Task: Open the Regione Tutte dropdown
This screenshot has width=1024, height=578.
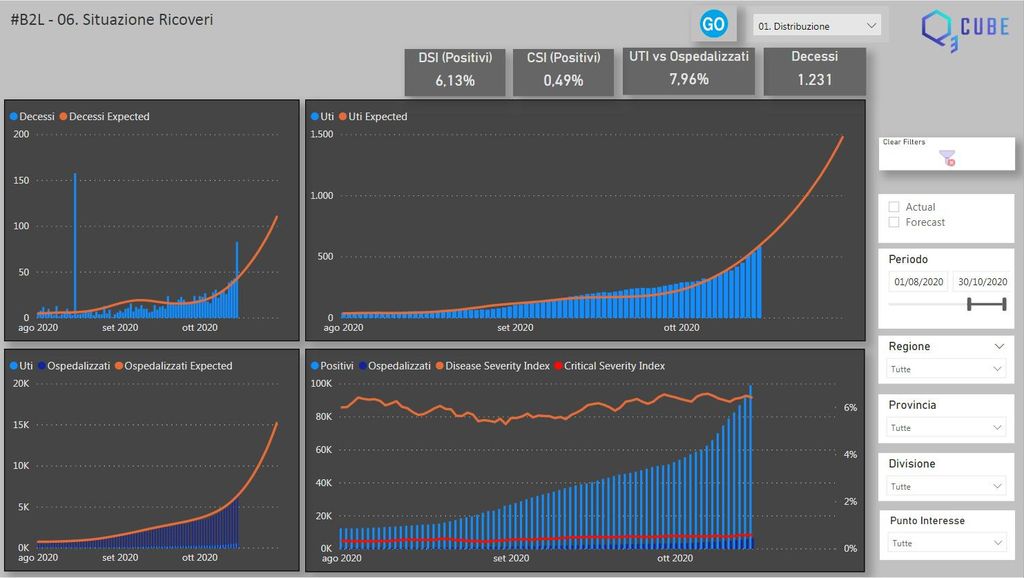Action: (x=946, y=369)
